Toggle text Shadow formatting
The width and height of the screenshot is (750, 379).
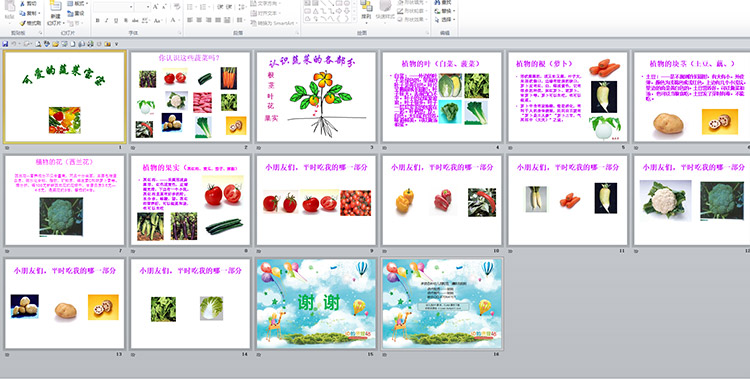pyautogui.click(x=126, y=20)
